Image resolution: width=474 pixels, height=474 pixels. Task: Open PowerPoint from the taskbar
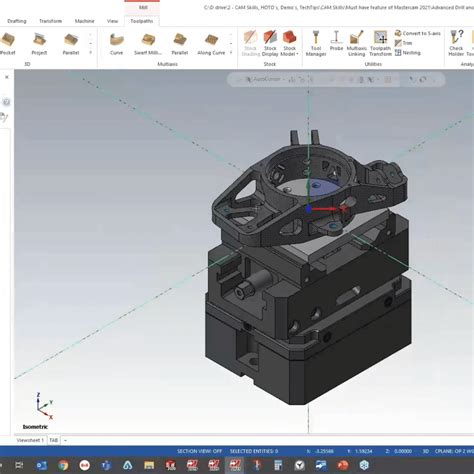coord(343,465)
